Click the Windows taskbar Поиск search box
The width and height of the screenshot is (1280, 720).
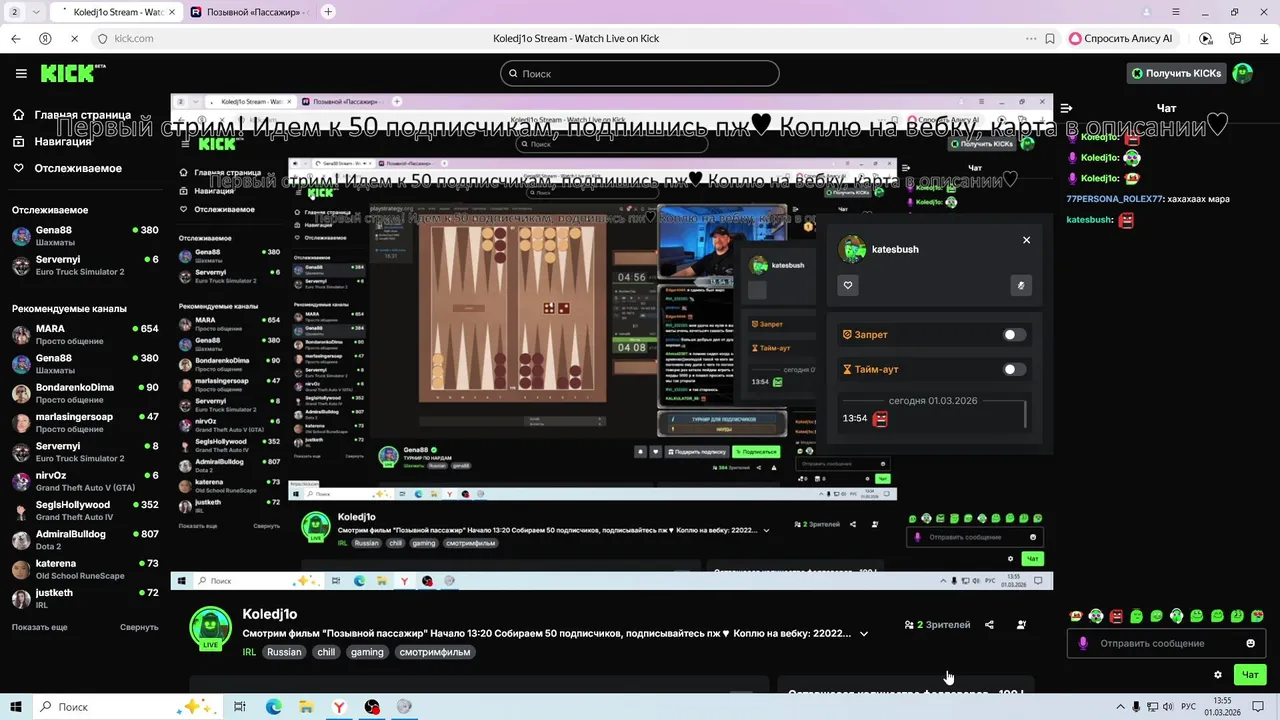pos(126,707)
